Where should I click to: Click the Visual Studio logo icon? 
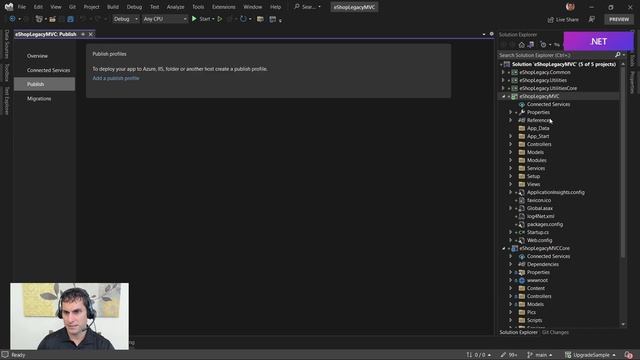tap(9, 7)
